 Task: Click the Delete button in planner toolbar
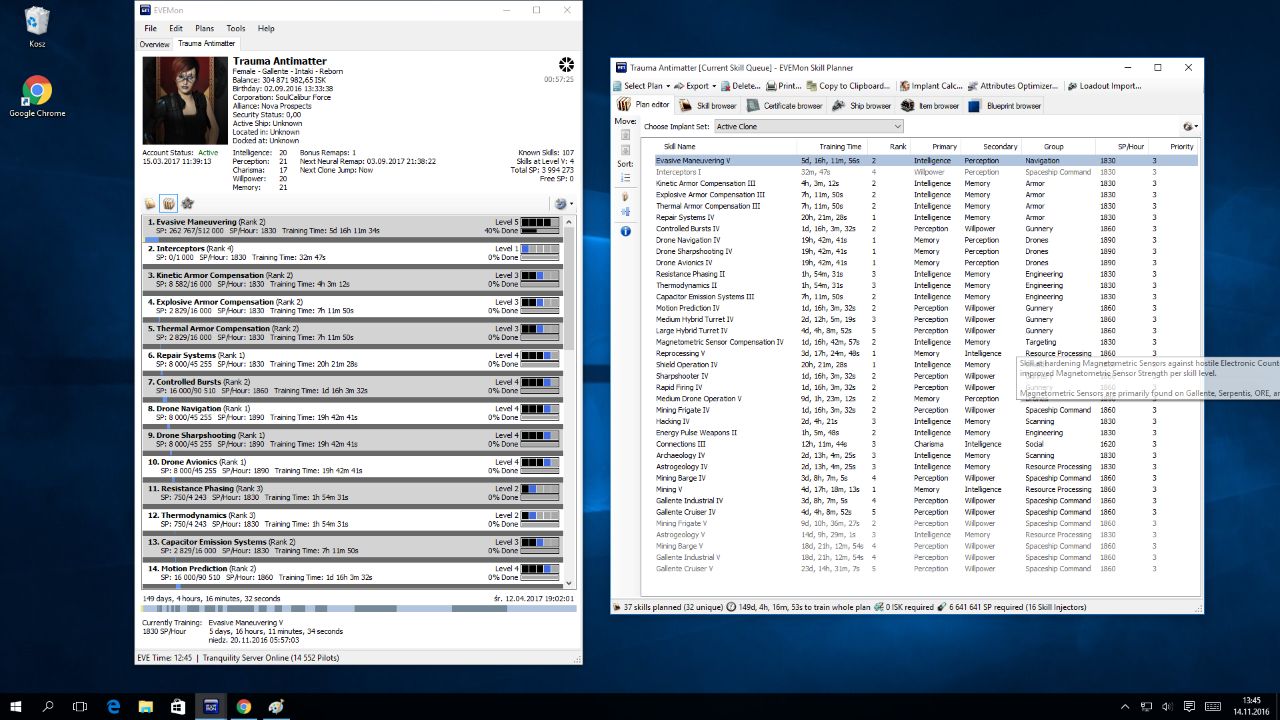(x=740, y=86)
